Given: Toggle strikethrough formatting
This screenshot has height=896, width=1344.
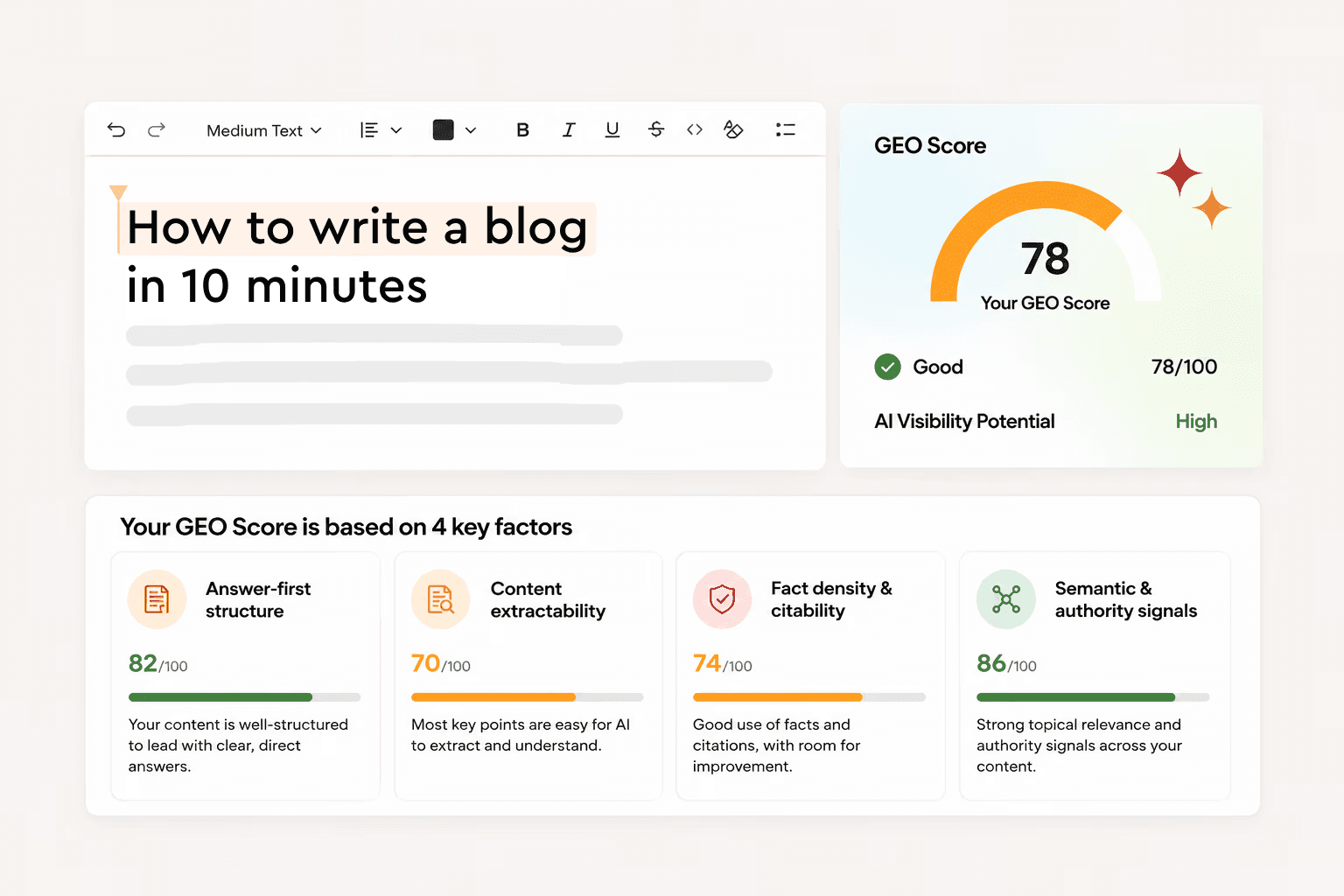Looking at the screenshot, I should coord(656,130).
